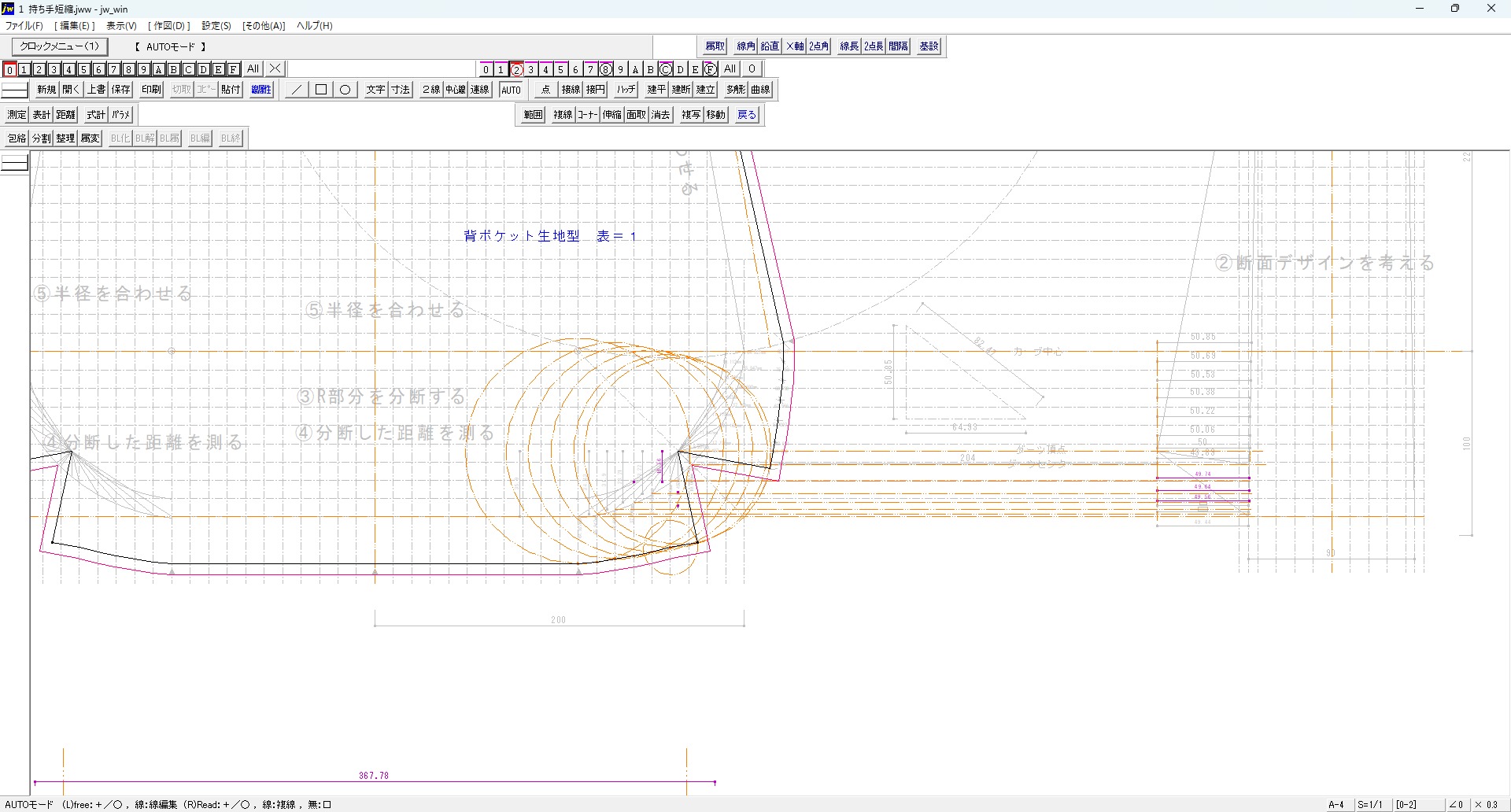Click the 貼付 (paste) button
1511x812 pixels.
[231, 90]
